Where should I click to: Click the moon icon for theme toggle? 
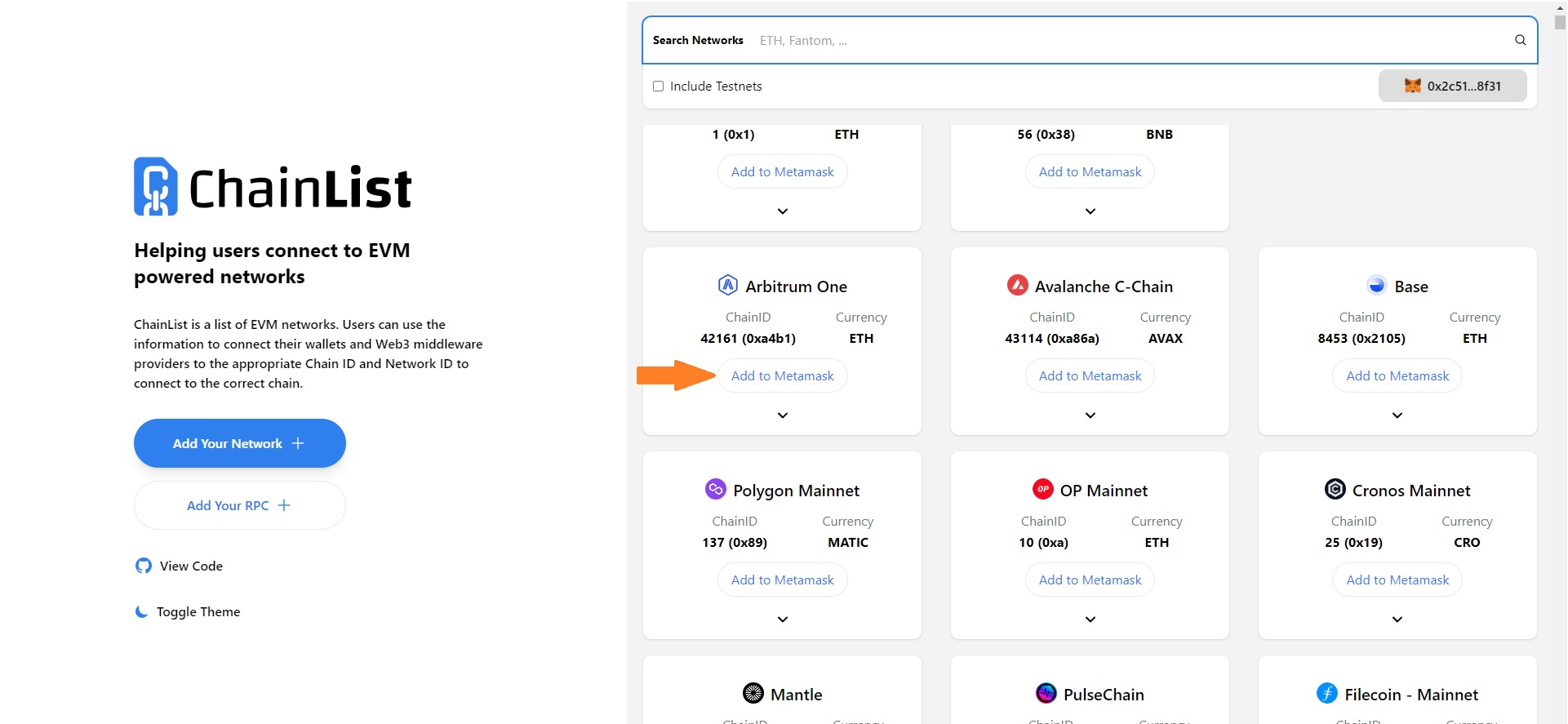(x=141, y=611)
